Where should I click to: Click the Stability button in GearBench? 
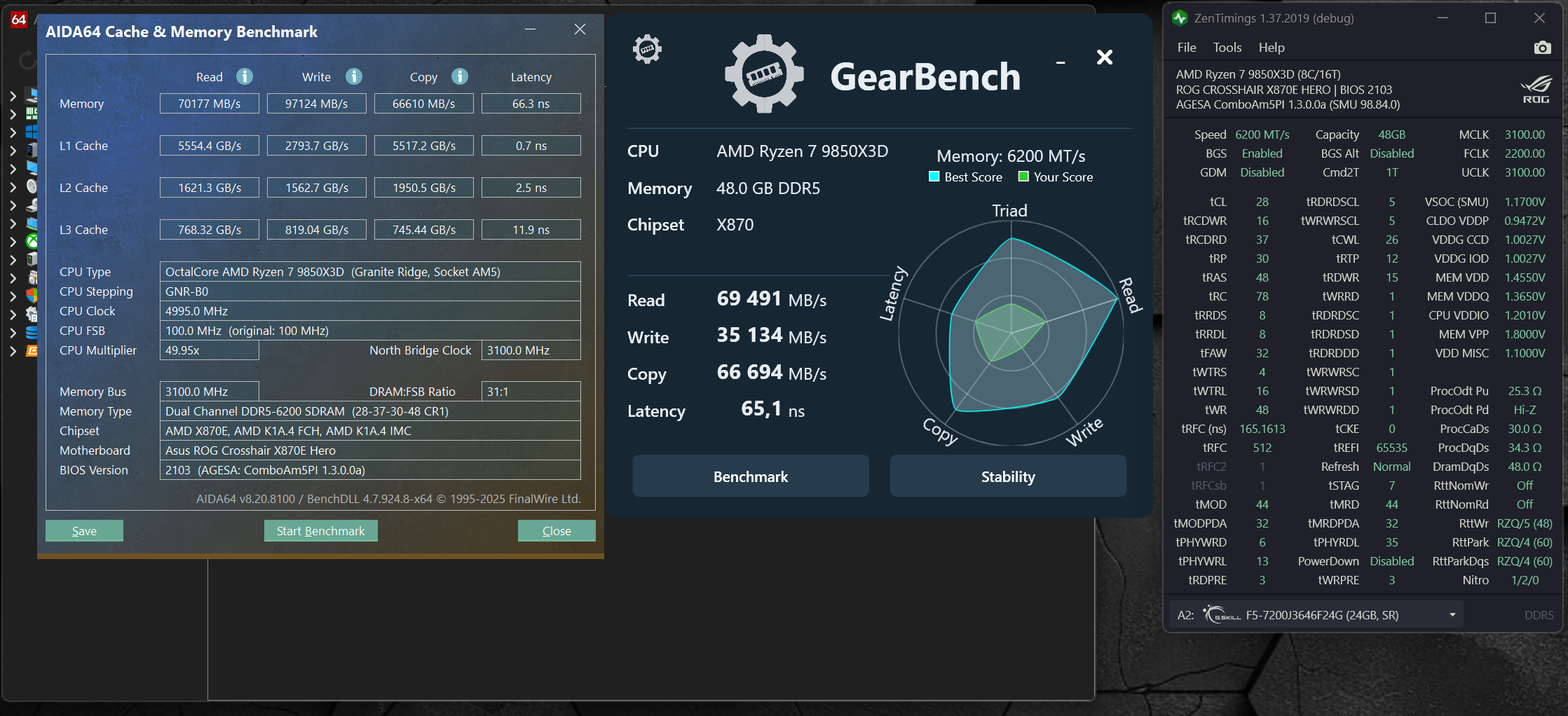coord(1008,476)
